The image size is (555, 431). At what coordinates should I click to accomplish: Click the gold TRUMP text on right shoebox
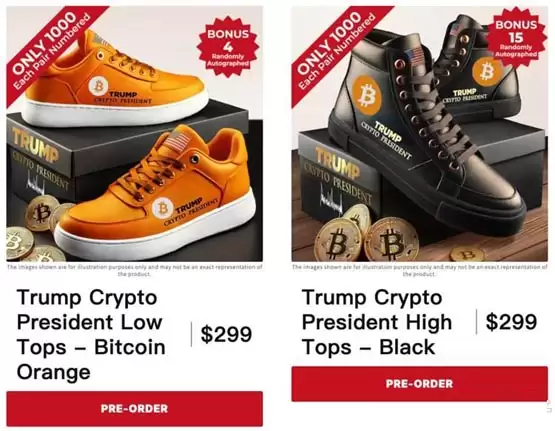pyautogui.click(x=337, y=162)
